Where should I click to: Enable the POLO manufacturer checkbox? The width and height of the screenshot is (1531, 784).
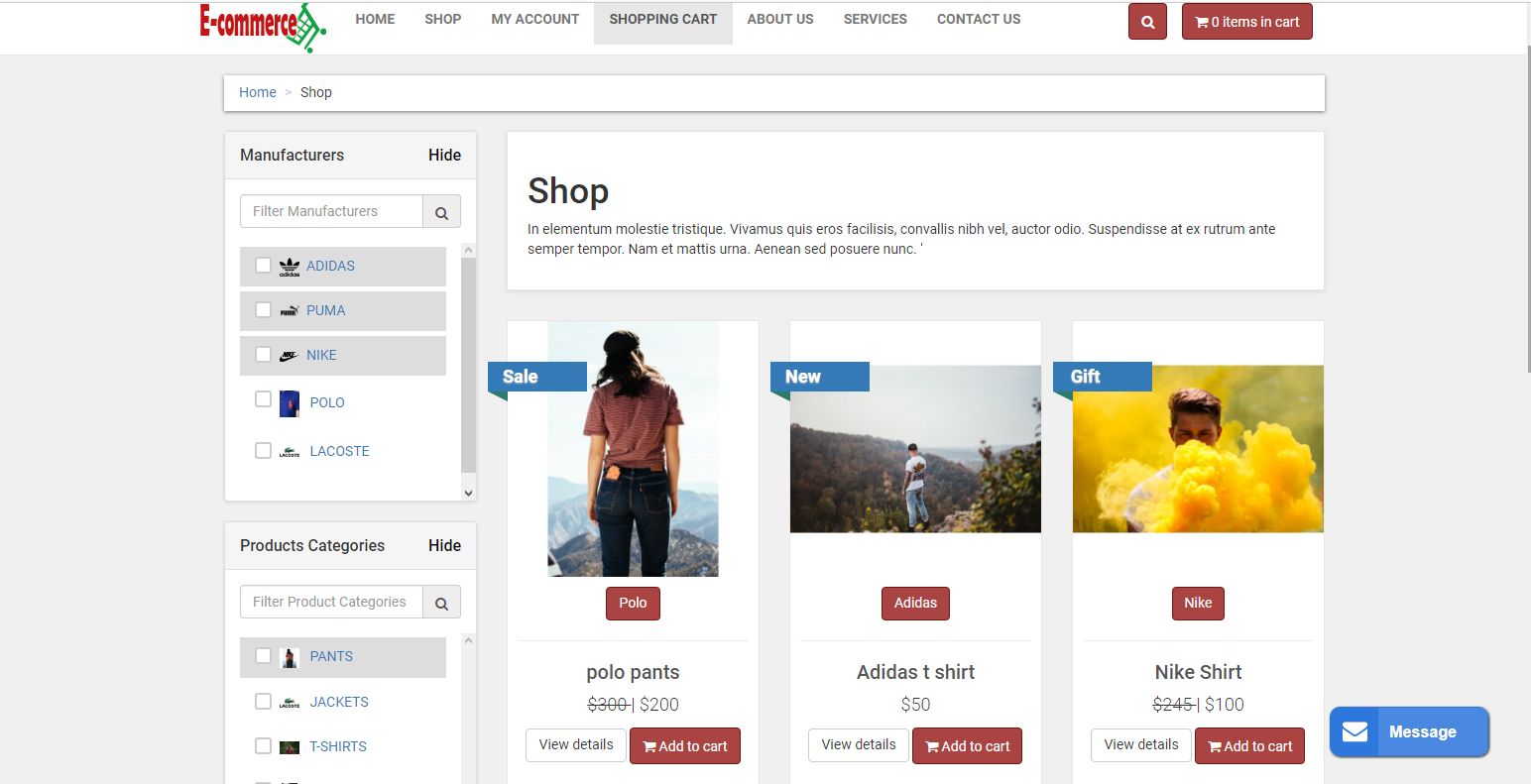pos(263,398)
